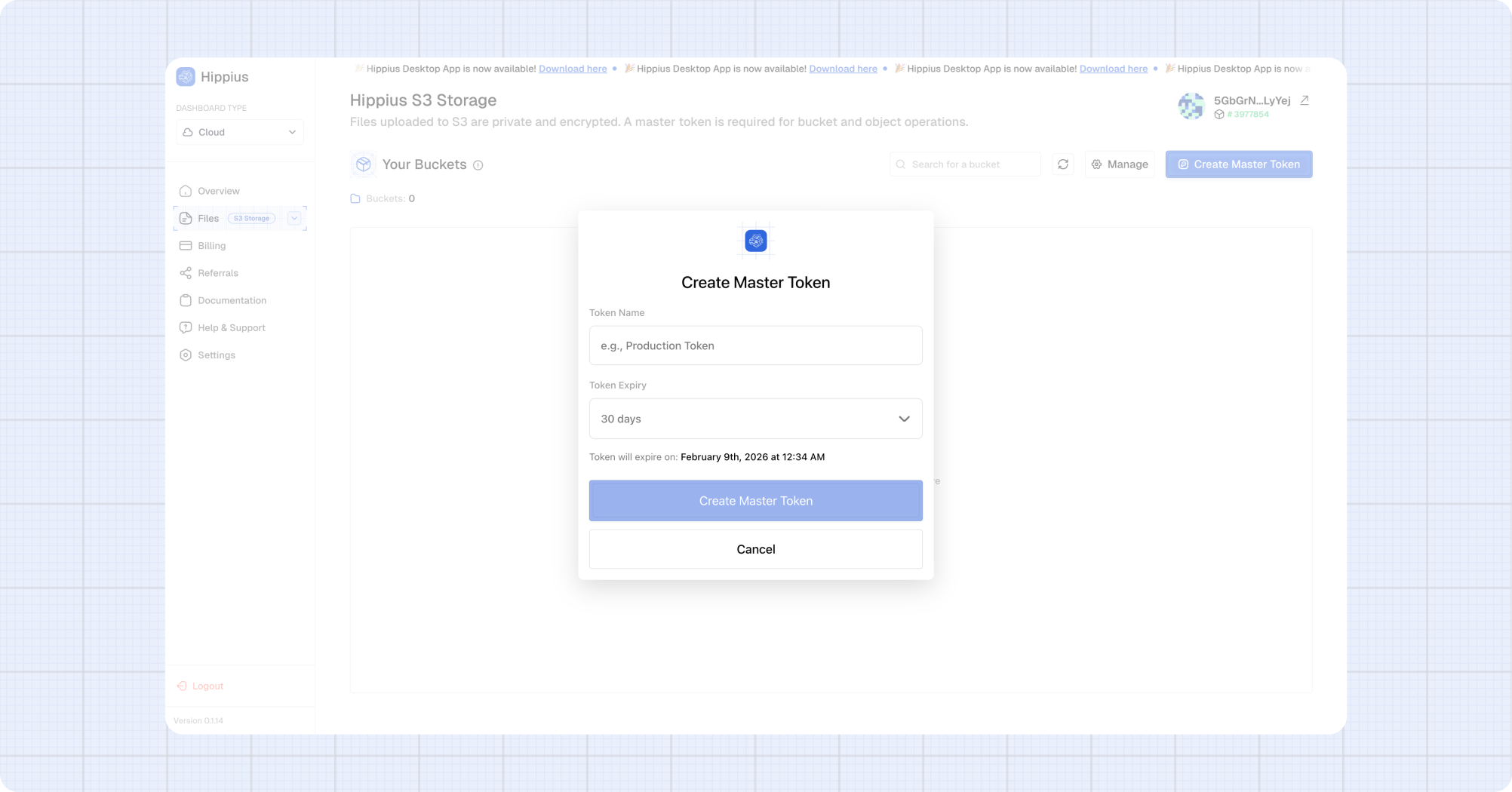Image resolution: width=1512 pixels, height=792 pixels.
Task: Click the Download here link
Action: pyautogui.click(x=573, y=69)
